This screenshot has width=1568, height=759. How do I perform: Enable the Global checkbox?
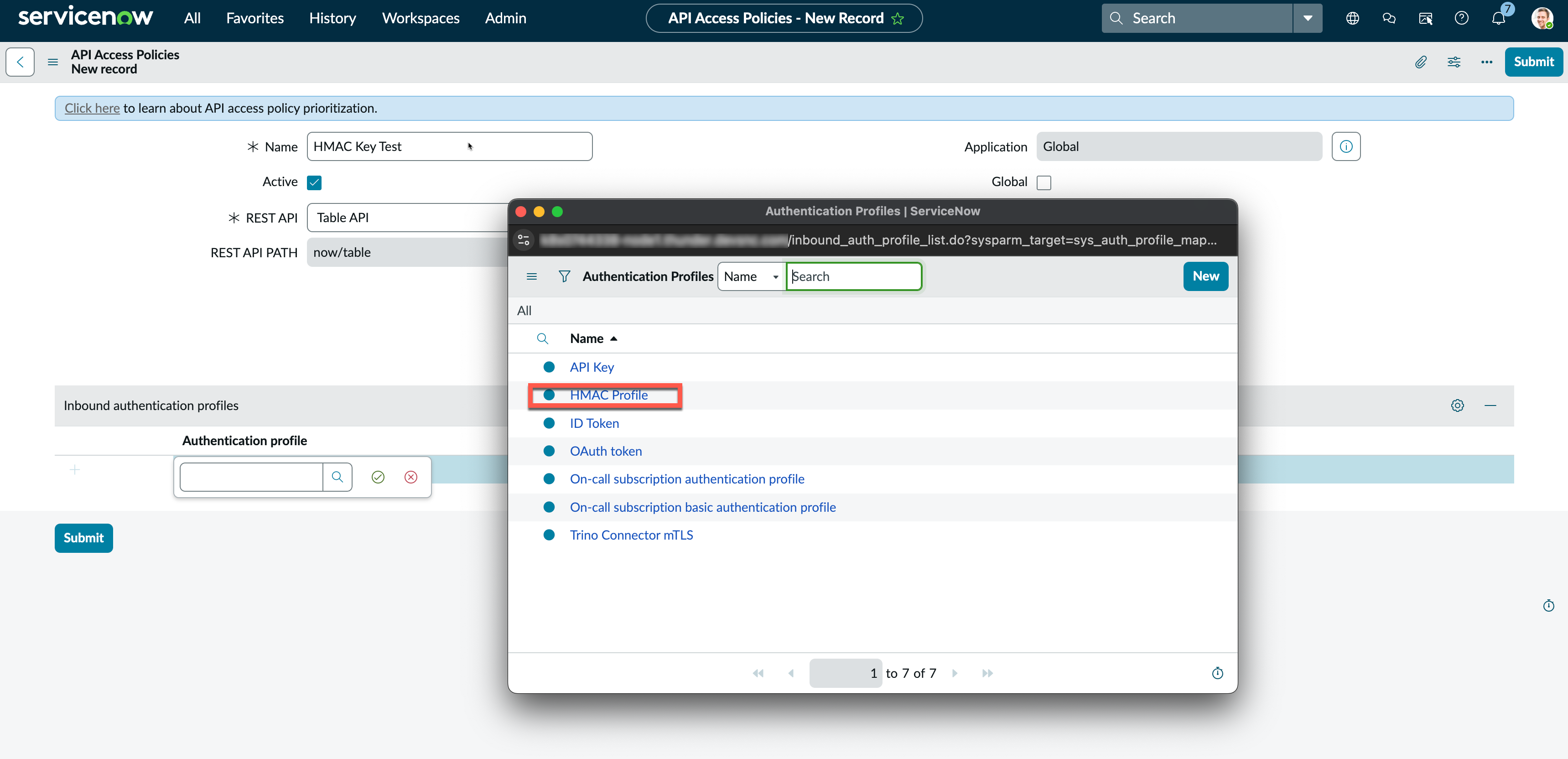point(1044,182)
